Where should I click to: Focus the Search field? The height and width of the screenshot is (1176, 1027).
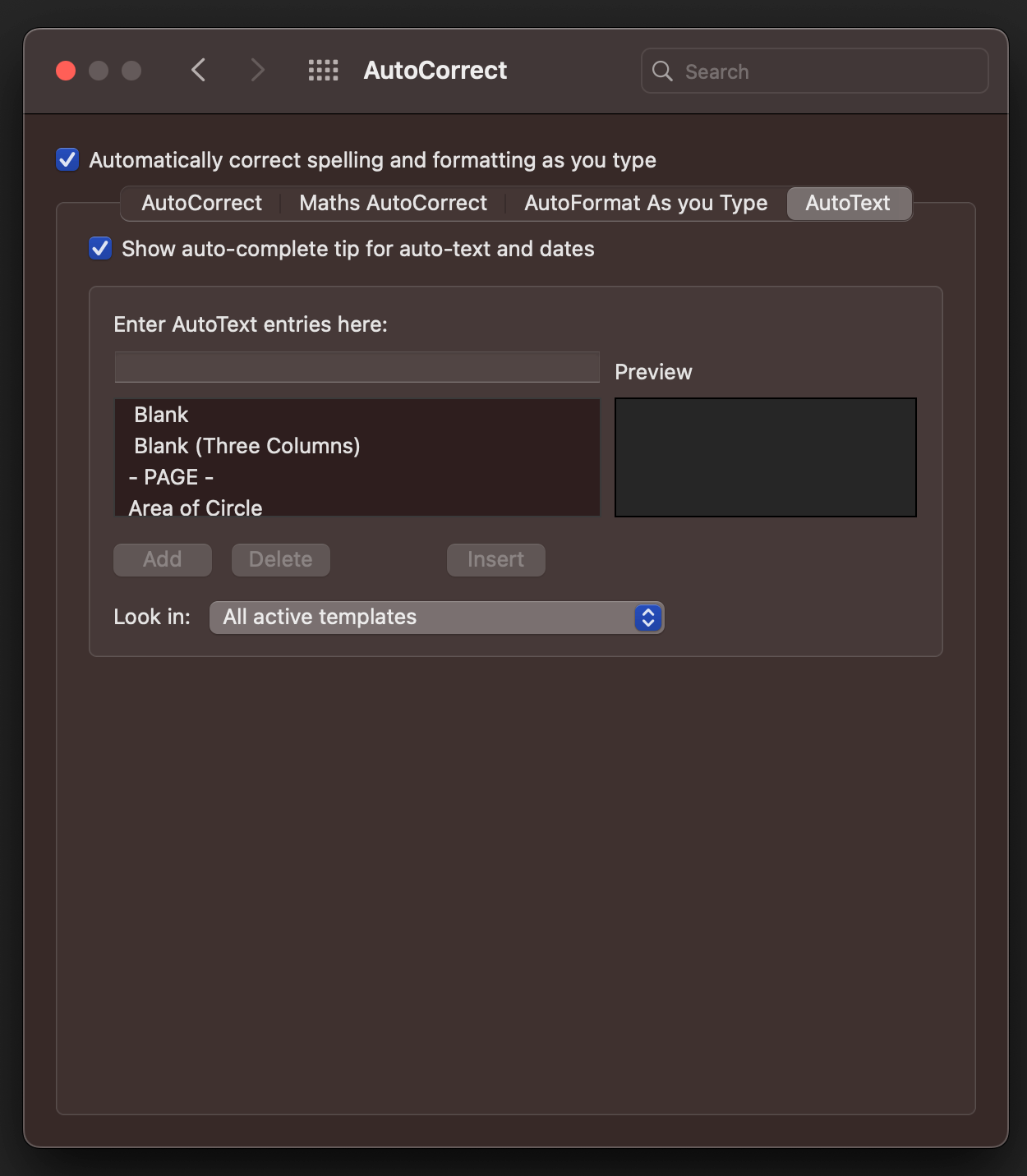coord(814,71)
